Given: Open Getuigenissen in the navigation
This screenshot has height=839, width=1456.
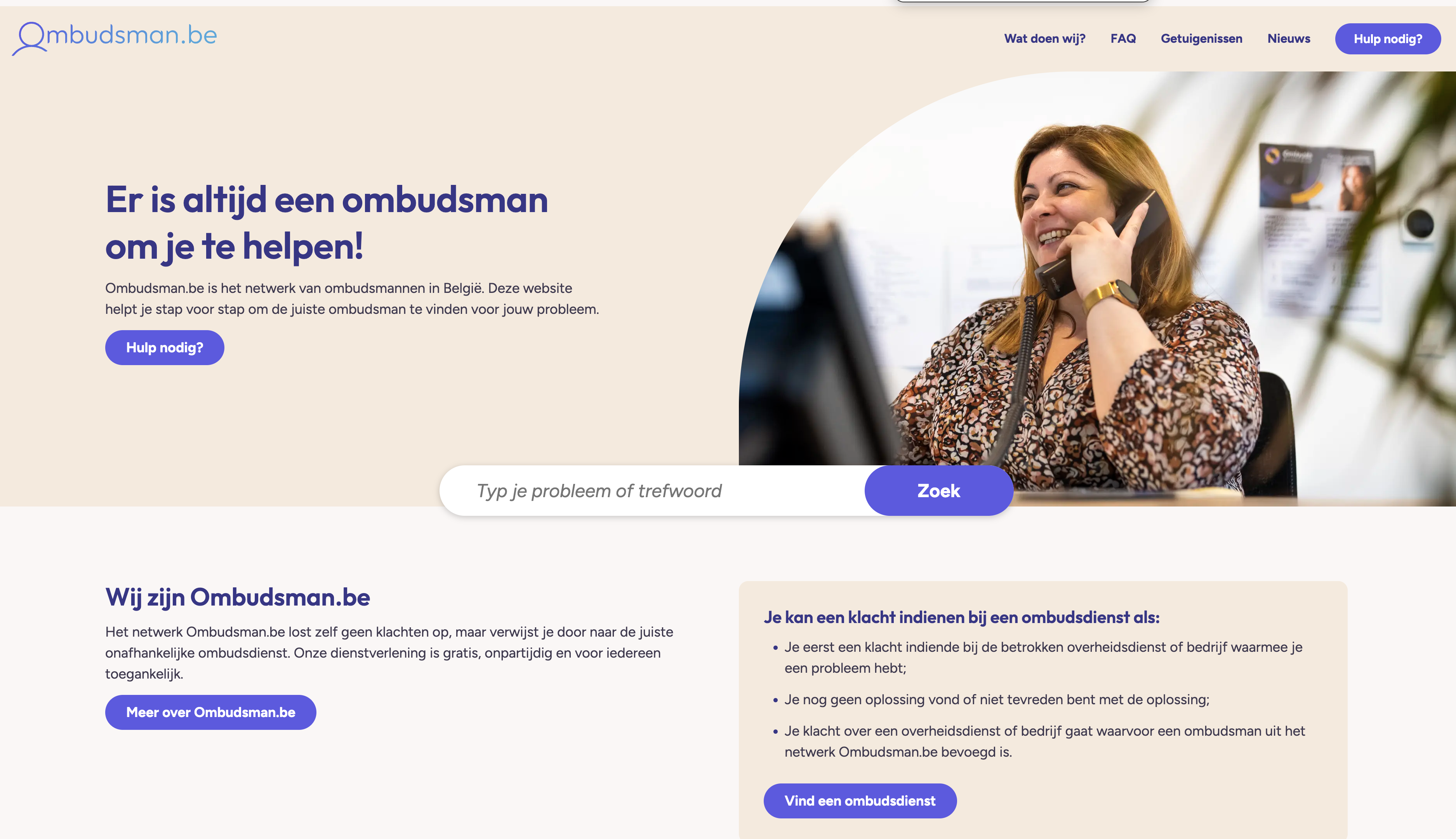Looking at the screenshot, I should 1201,38.
